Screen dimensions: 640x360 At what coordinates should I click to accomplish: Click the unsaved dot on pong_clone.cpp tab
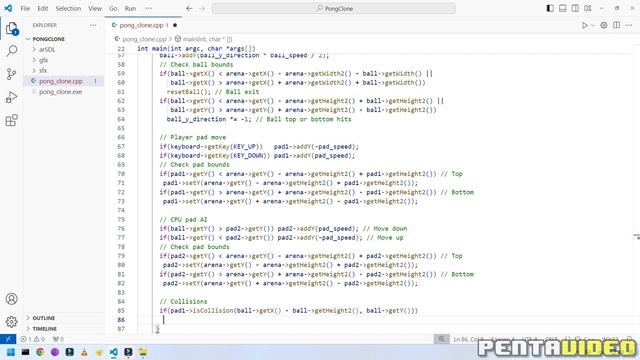click(175, 25)
